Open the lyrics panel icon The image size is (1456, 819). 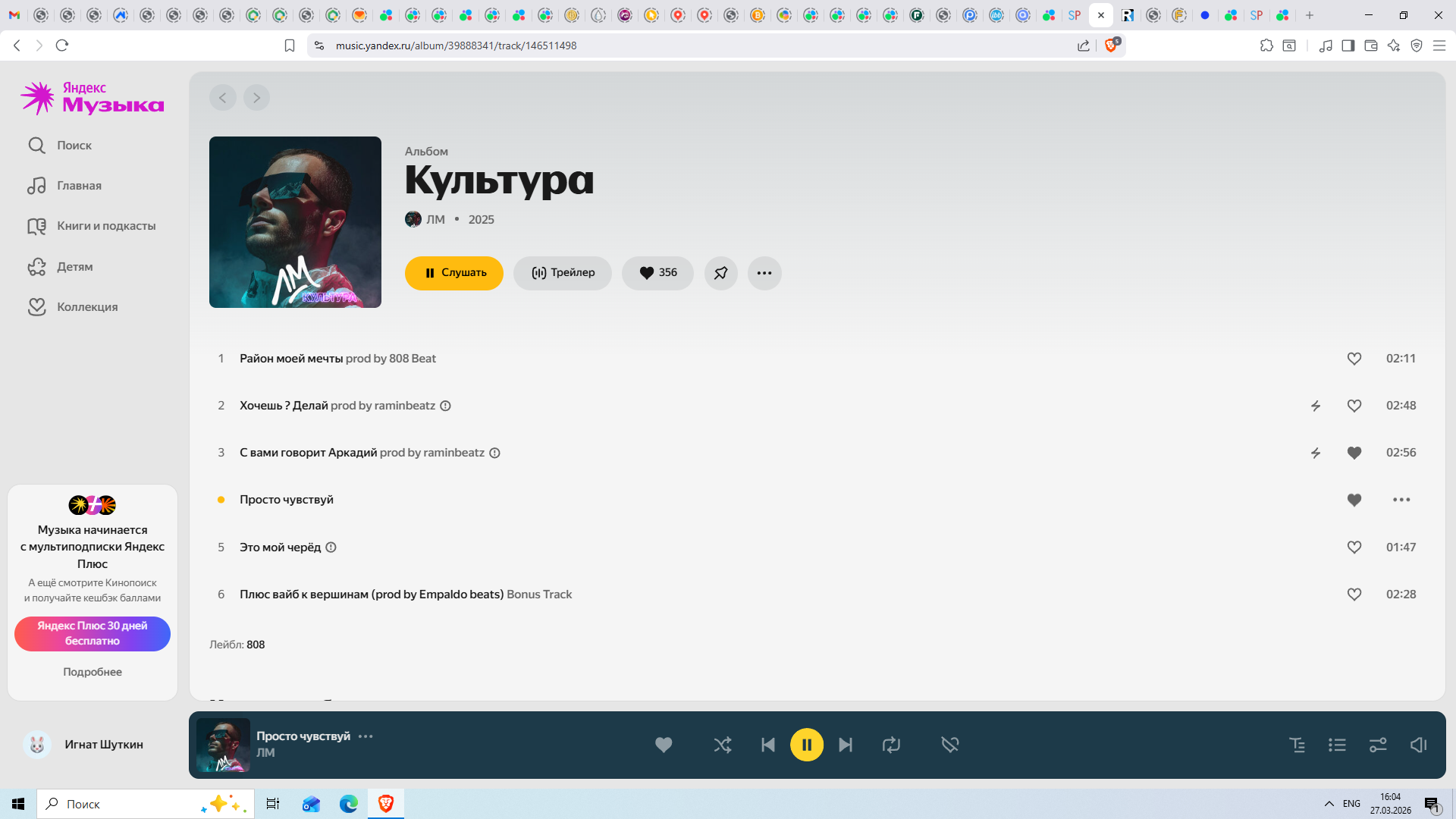click(x=1298, y=745)
